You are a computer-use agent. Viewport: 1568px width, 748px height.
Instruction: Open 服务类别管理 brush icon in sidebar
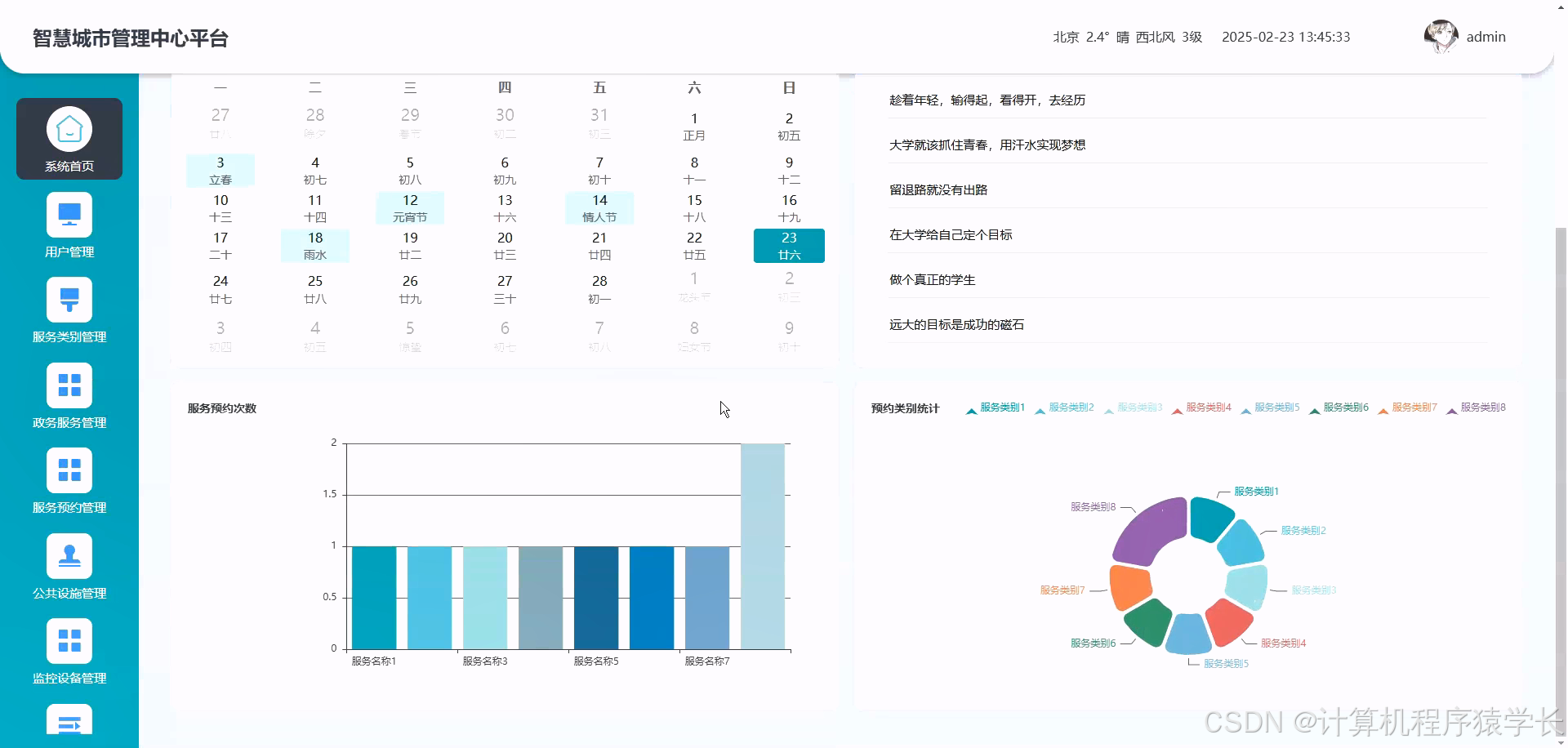pyautogui.click(x=69, y=300)
